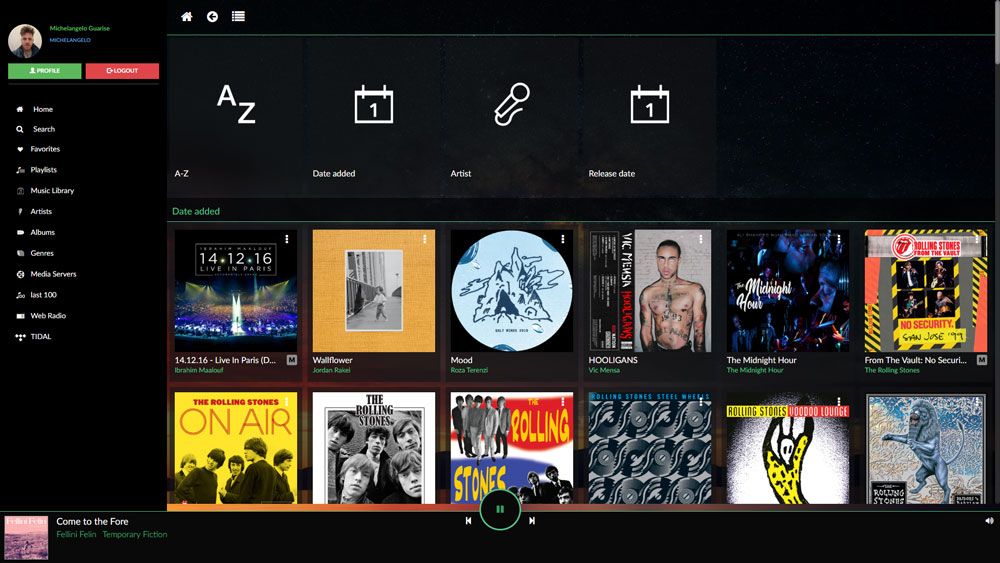Open TIDAL in the sidebar

[x=40, y=337]
